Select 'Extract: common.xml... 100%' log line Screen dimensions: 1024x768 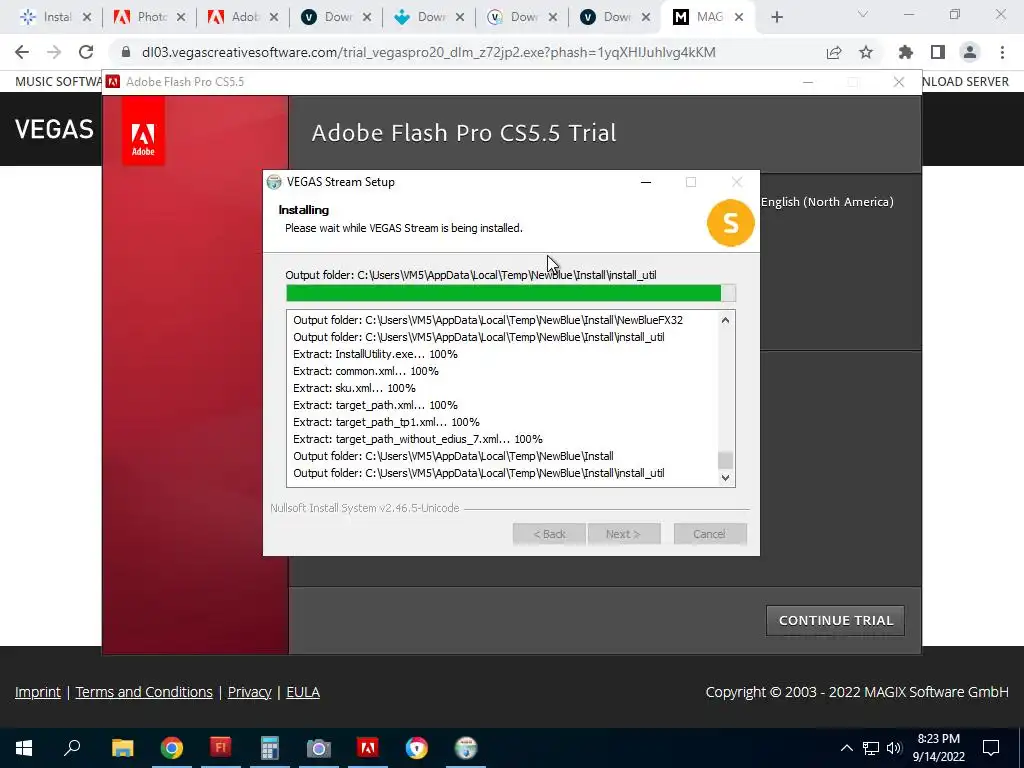[366, 371]
